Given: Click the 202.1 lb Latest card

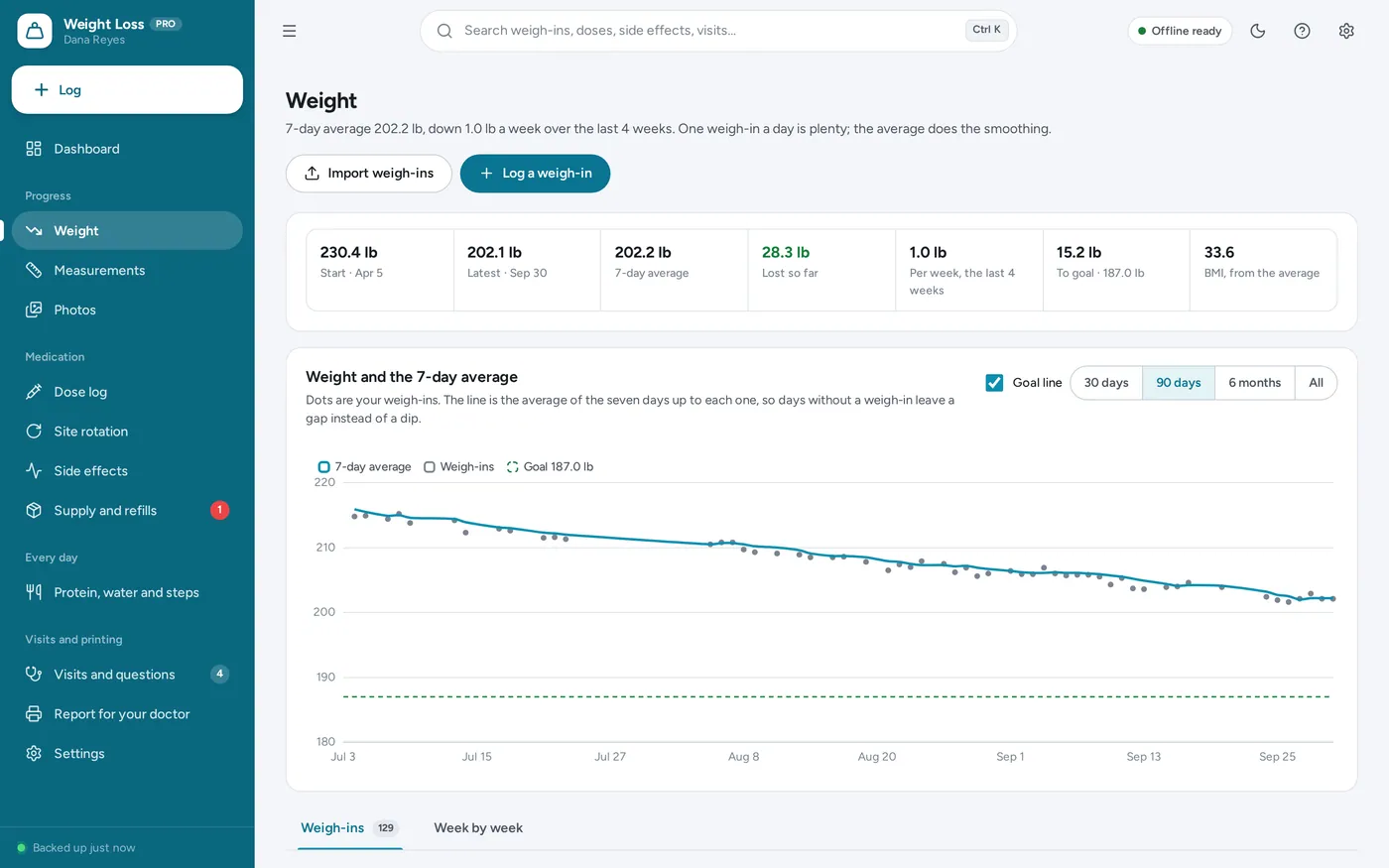Looking at the screenshot, I should pyautogui.click(x=527, y=271).
